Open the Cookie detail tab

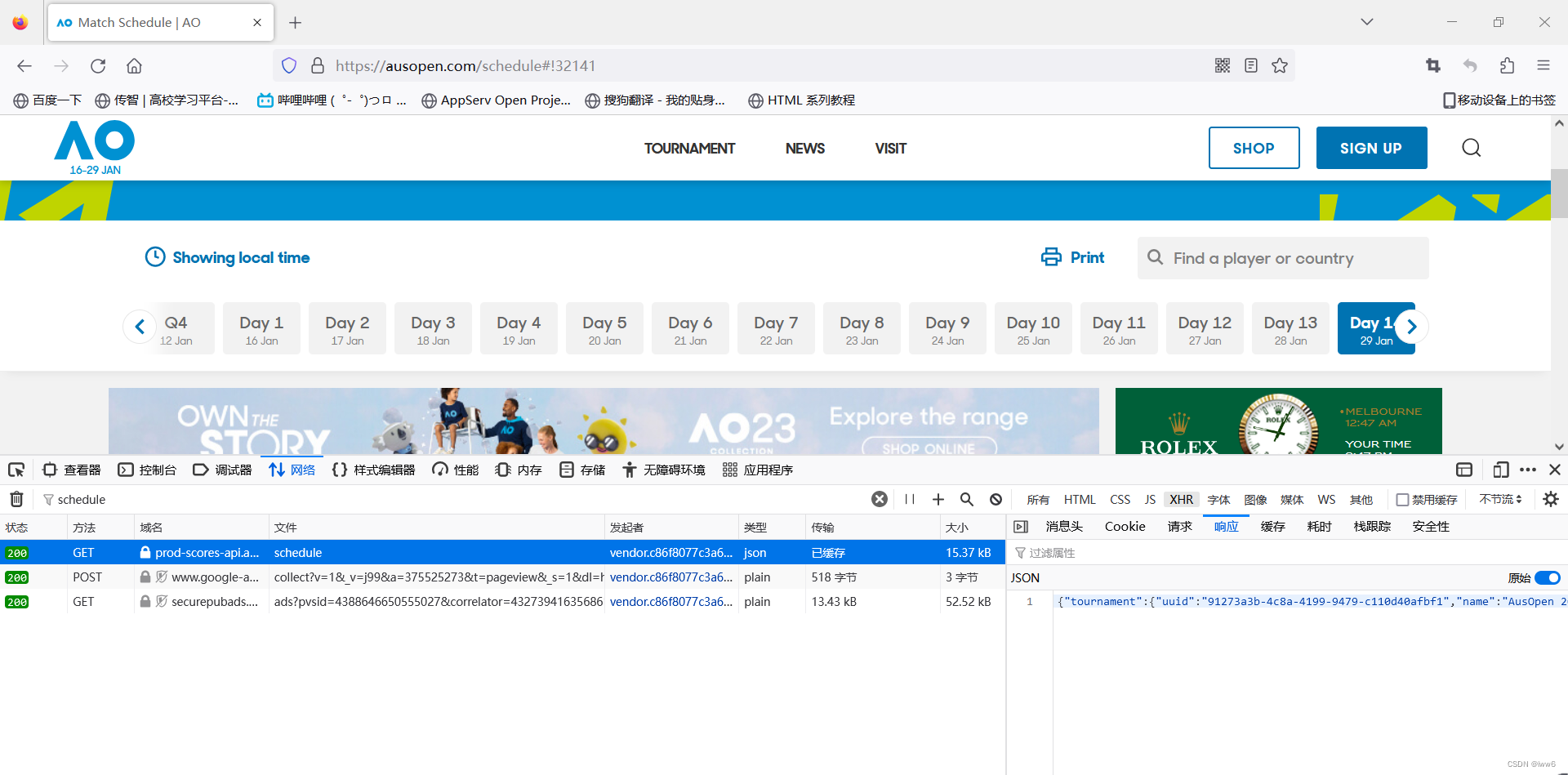[1125, 527]
